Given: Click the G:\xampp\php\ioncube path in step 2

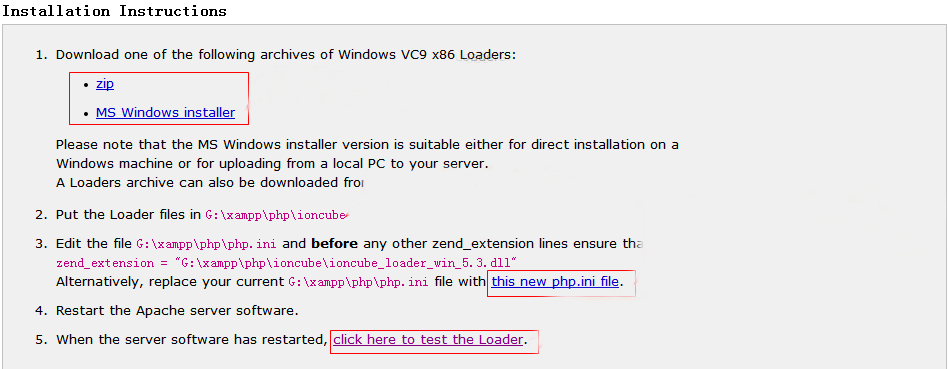Looking at the screenshot, I should pos(276,215).
